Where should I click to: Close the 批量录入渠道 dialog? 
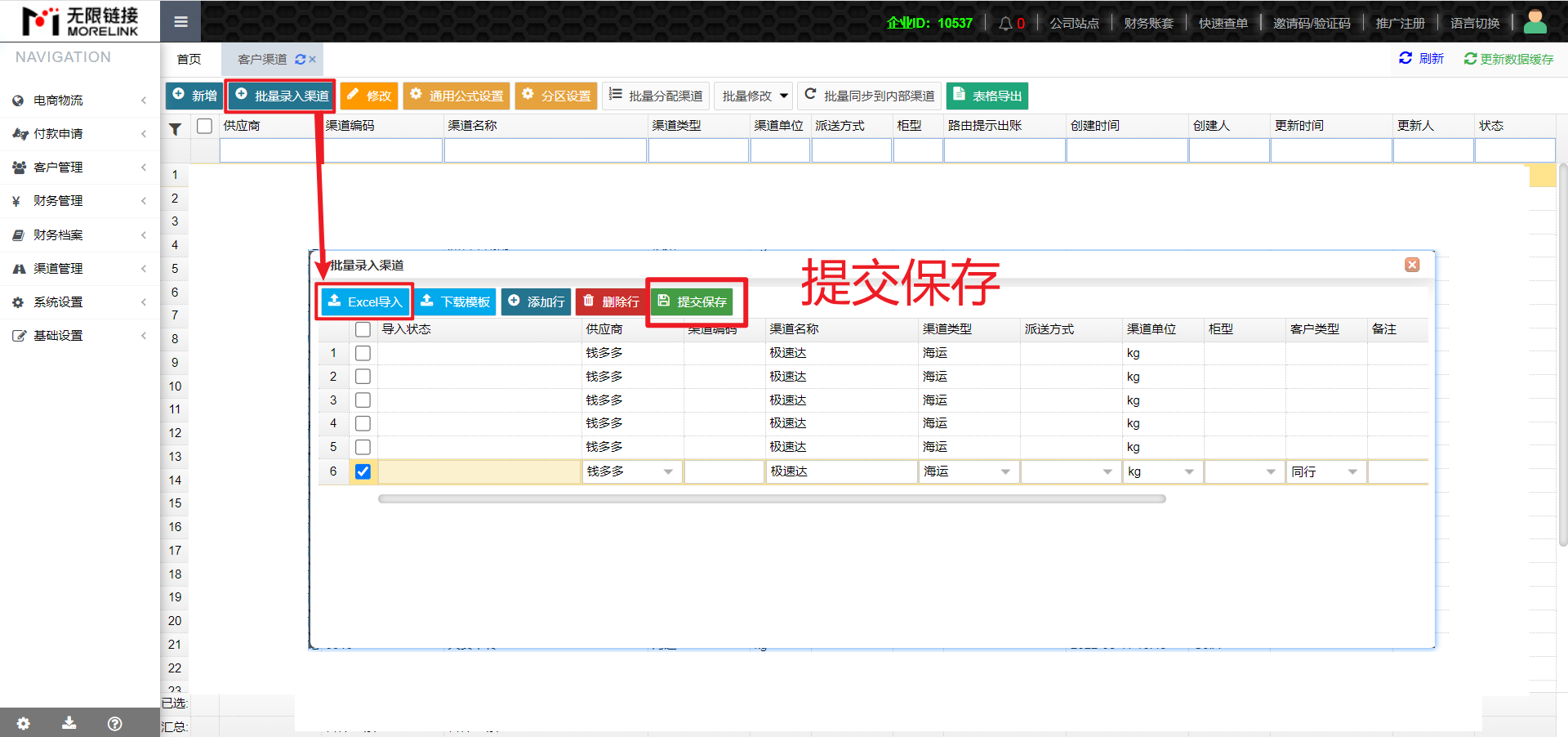click(x=1412, y=265)
